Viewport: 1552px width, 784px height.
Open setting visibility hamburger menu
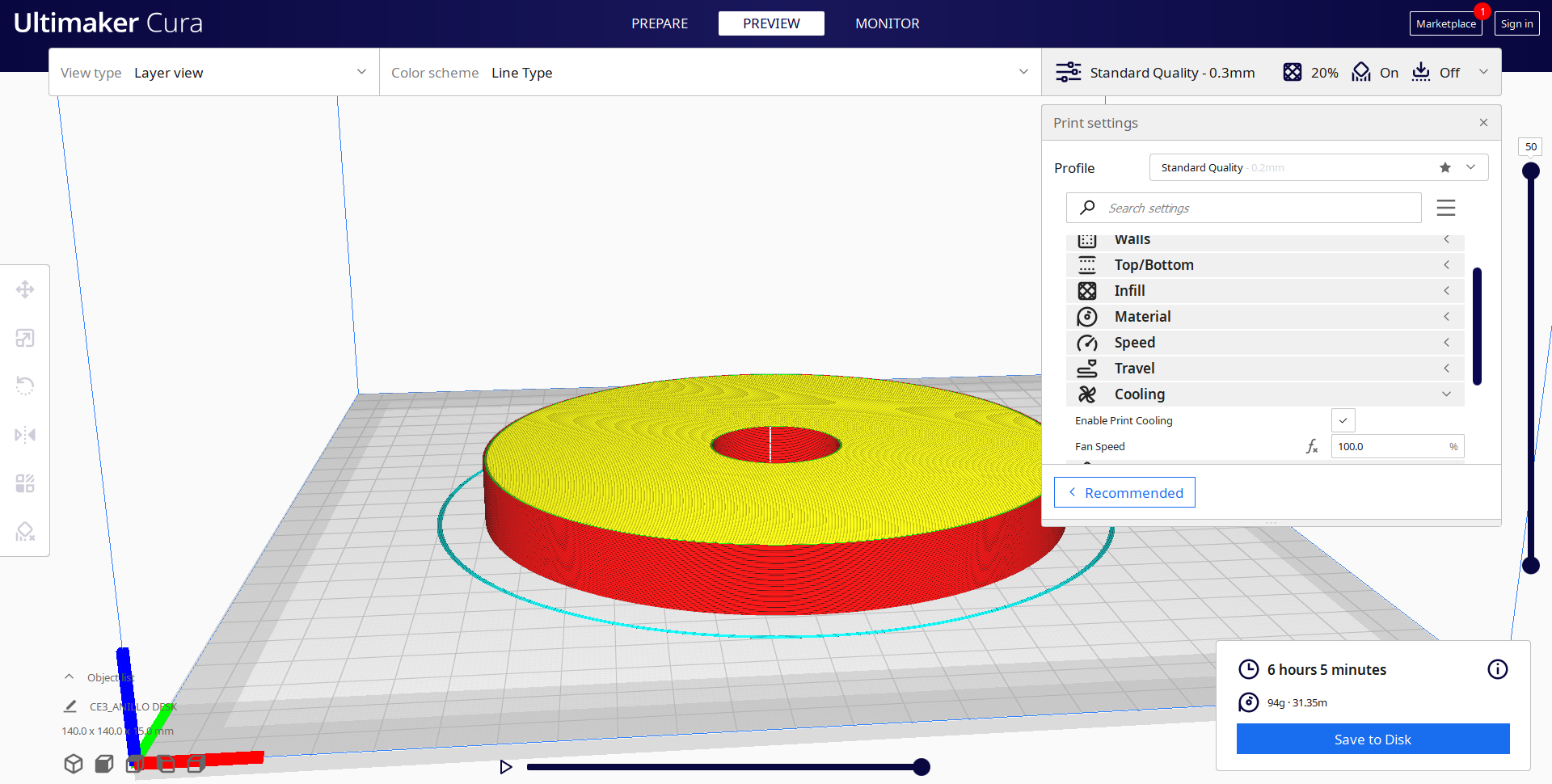click(1446, 208)
